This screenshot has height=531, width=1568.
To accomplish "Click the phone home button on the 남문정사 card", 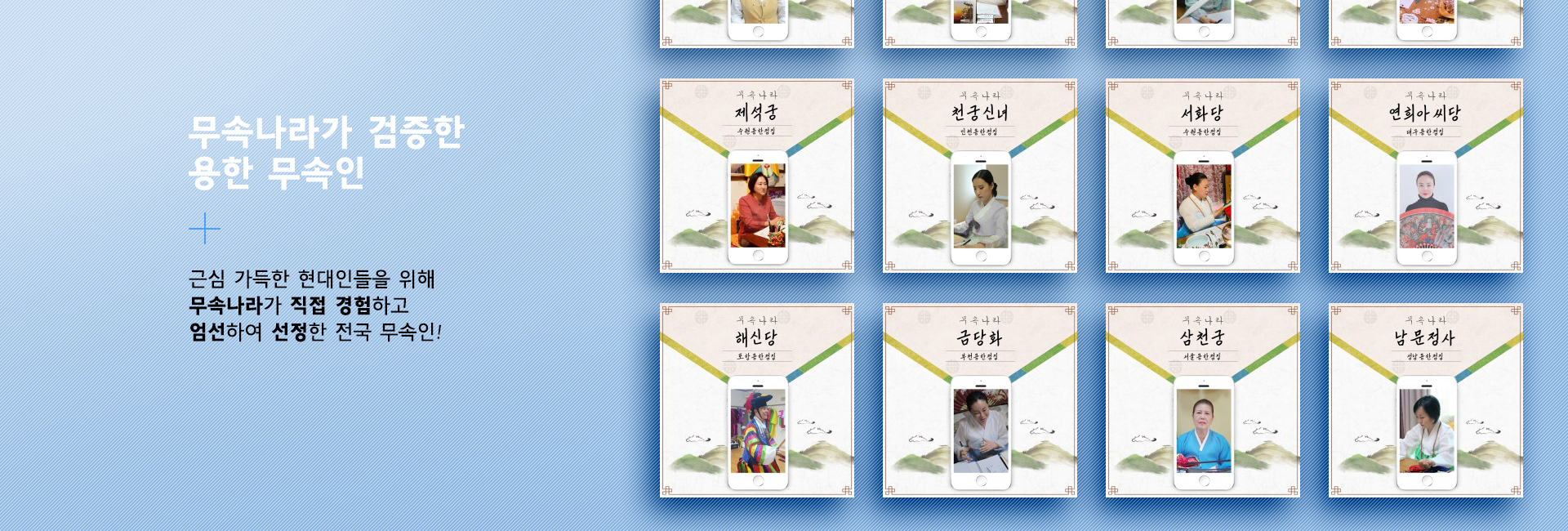I will click(x=1427, y=481).
